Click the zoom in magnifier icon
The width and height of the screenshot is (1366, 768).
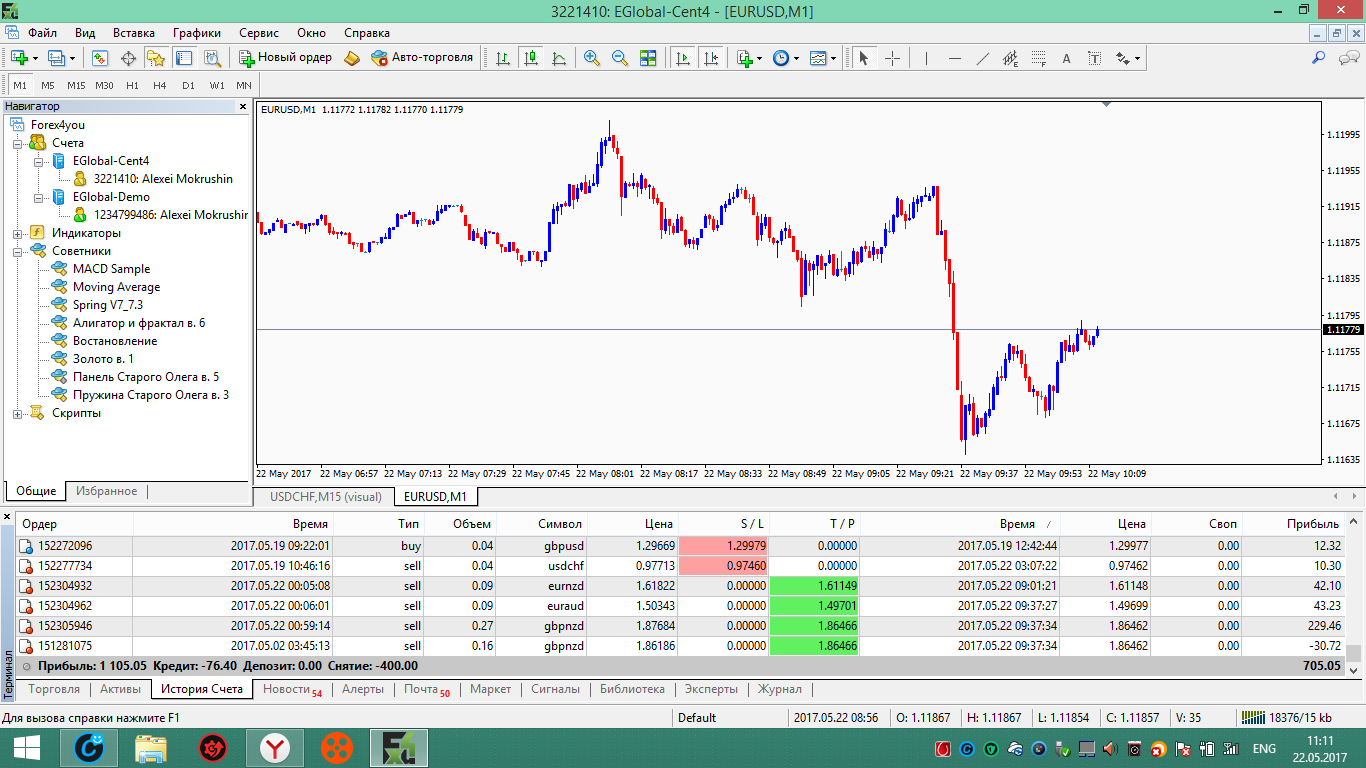click(591, 58)
